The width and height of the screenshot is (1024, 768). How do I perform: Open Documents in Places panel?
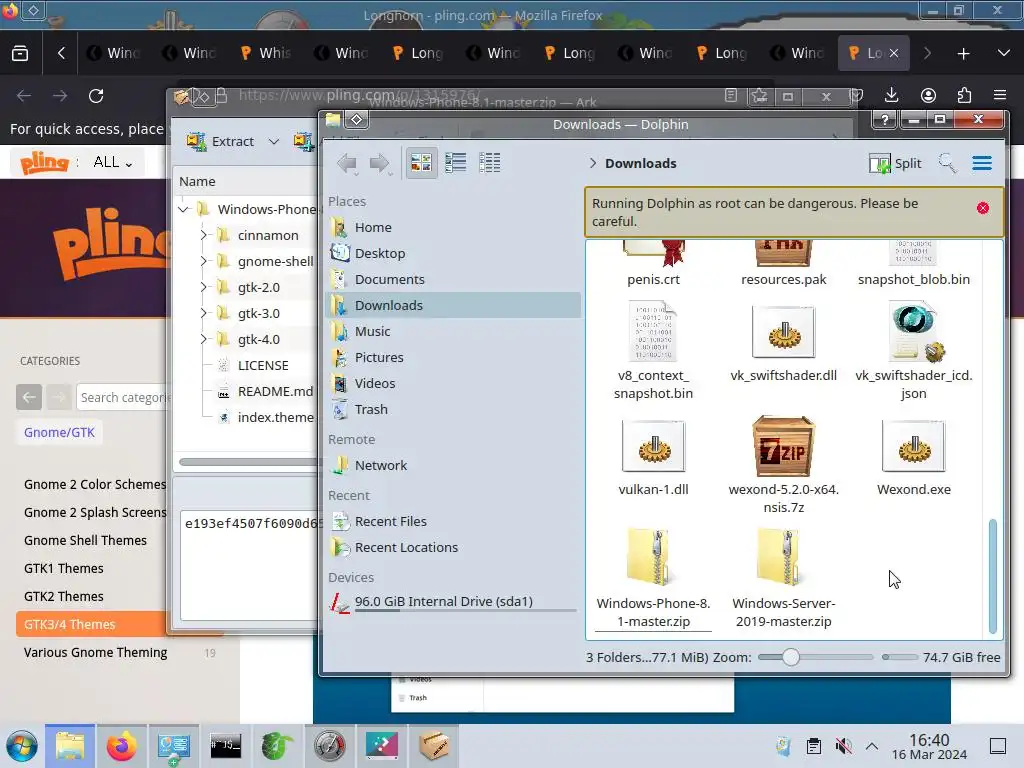(x=453, y=280)
